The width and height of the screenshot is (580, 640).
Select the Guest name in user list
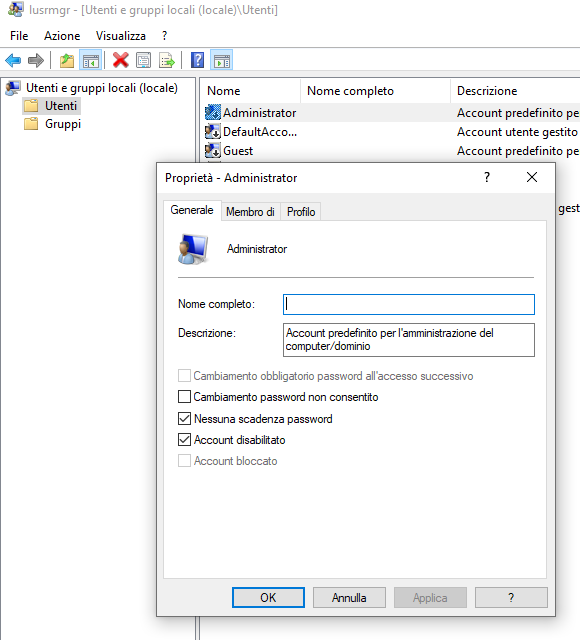[238, 151]
